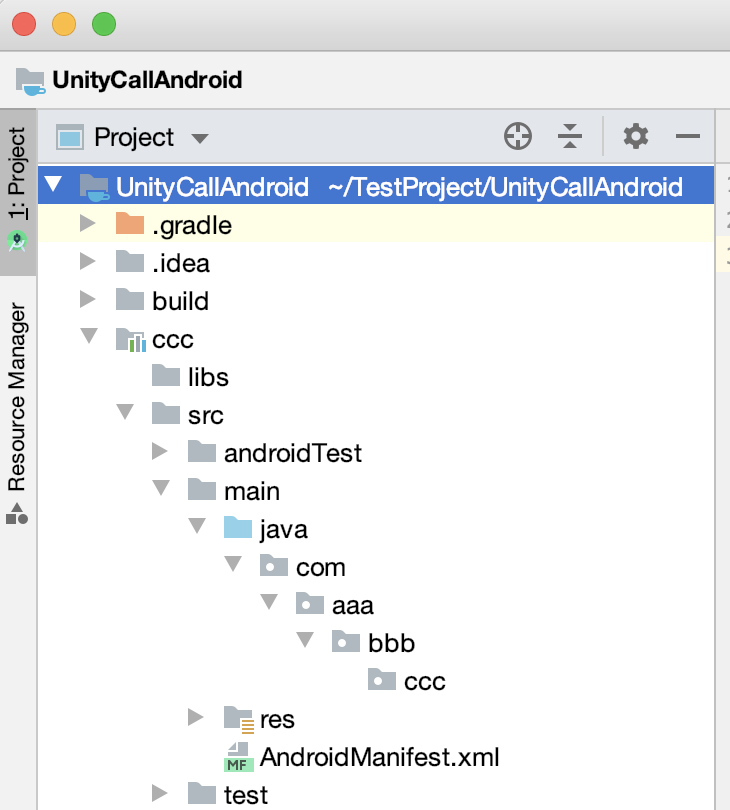Screen dimensions: 730x810
Task: Click the Project view window icon
Action: 70,137
